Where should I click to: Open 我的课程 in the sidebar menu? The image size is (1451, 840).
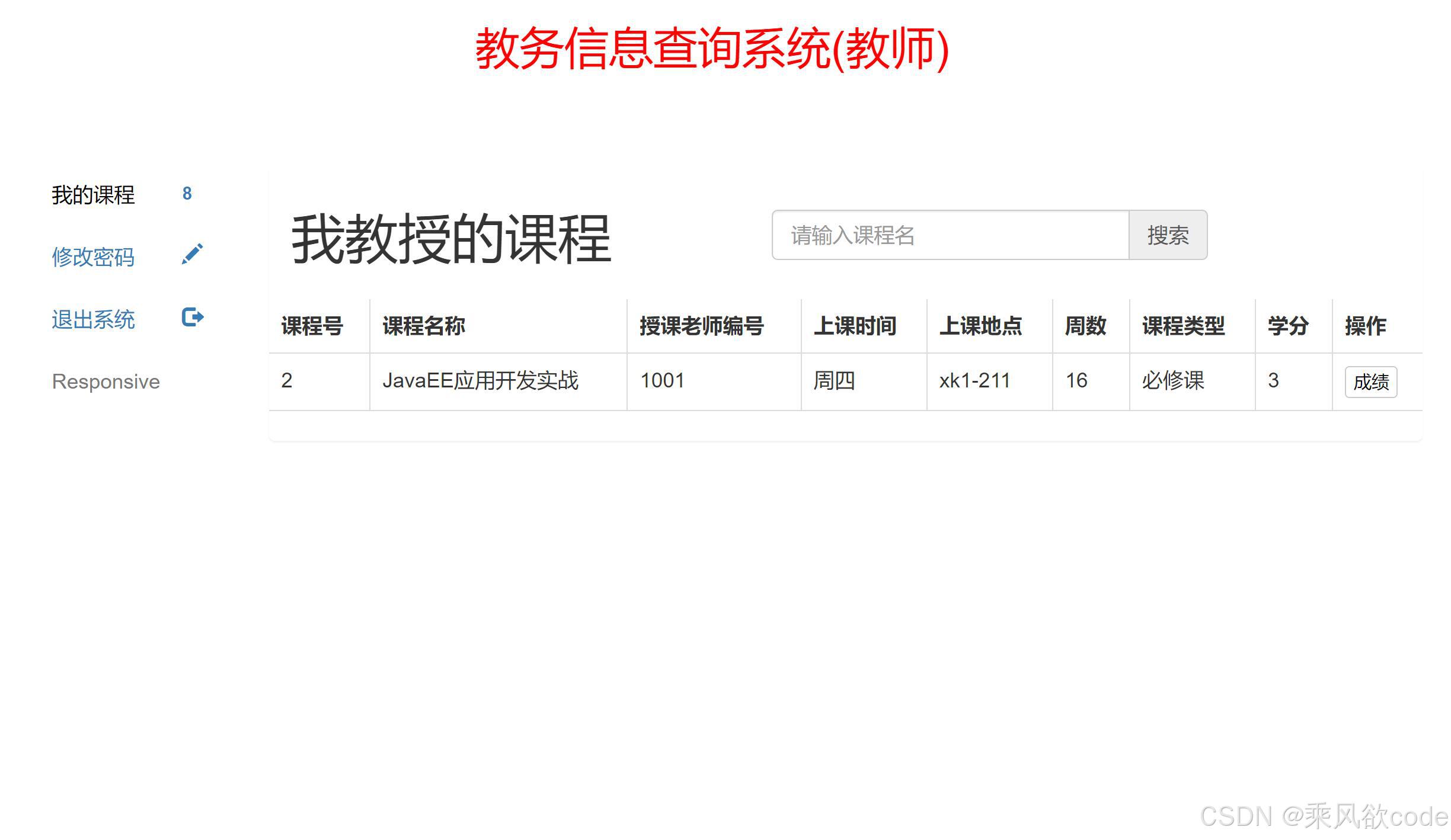pos(92,194)
